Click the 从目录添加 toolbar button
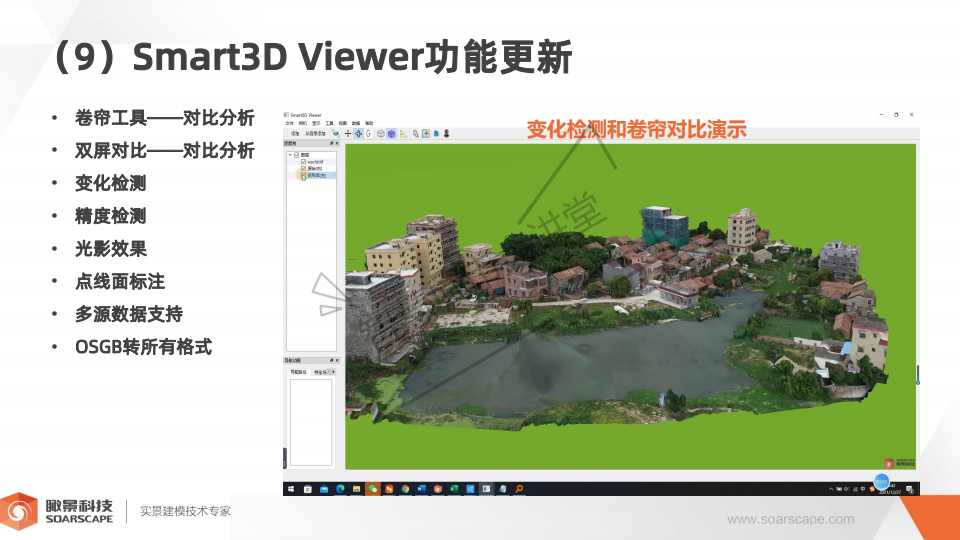The height and width of the screenshot is (540, 960). [x=315, y=133]
